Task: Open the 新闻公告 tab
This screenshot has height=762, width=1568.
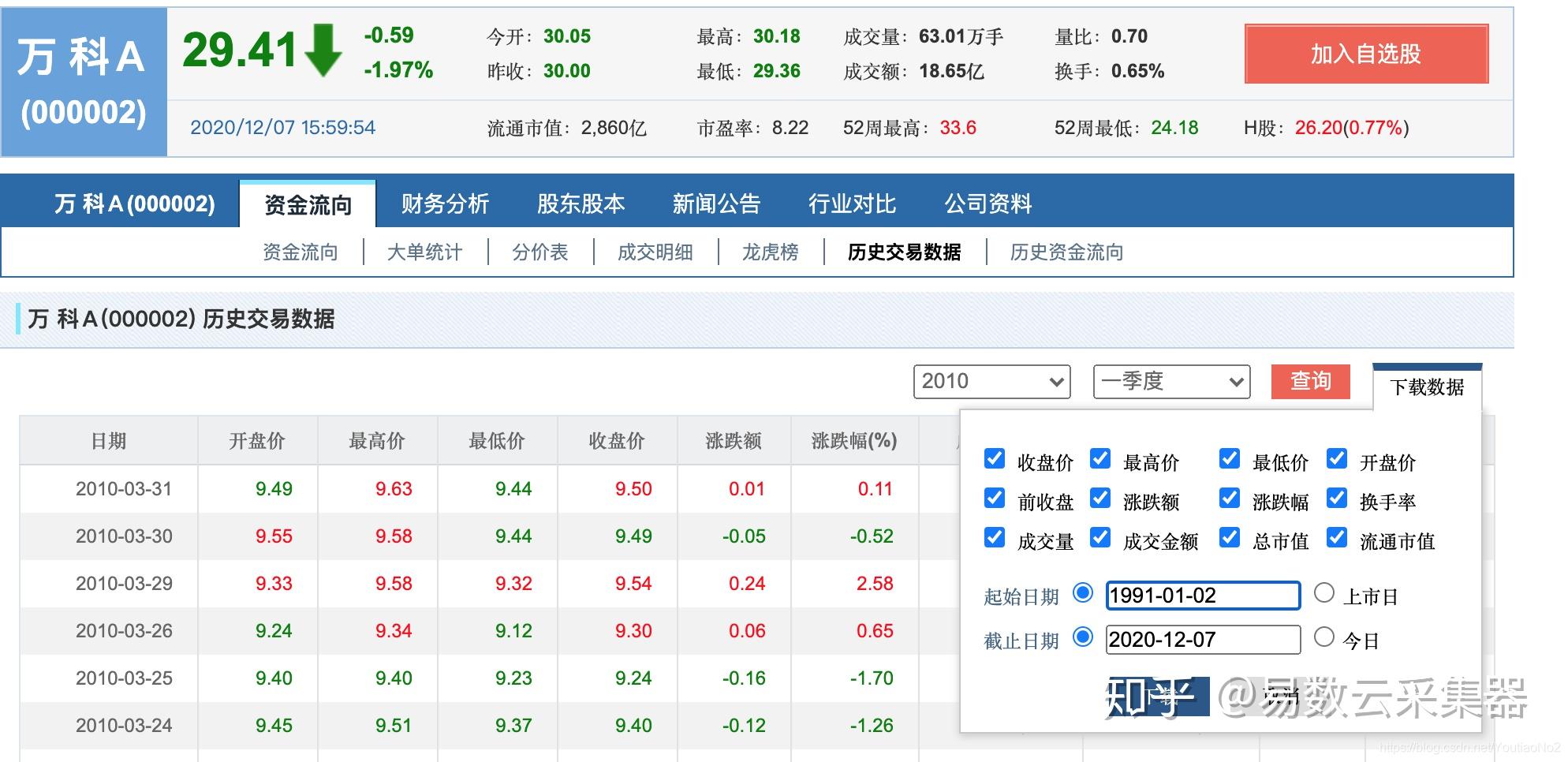Action: [x=716, y=204]
